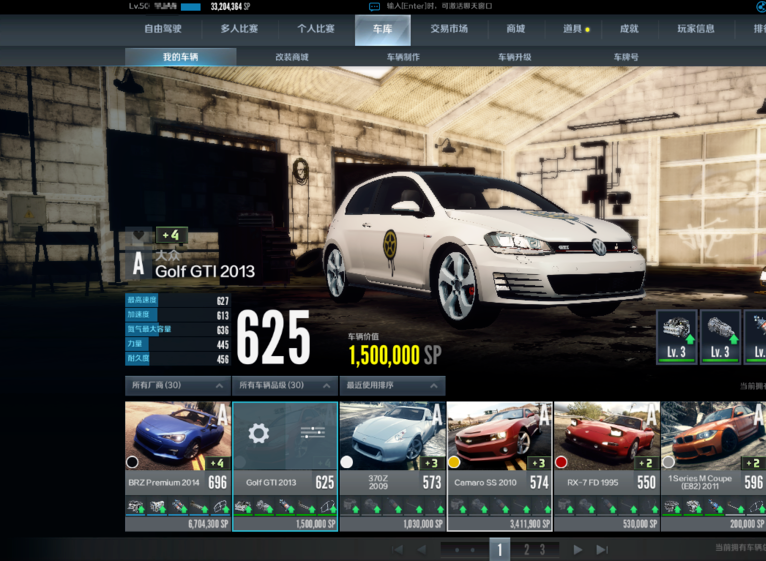Go to the next page arrow

(578, 549)
